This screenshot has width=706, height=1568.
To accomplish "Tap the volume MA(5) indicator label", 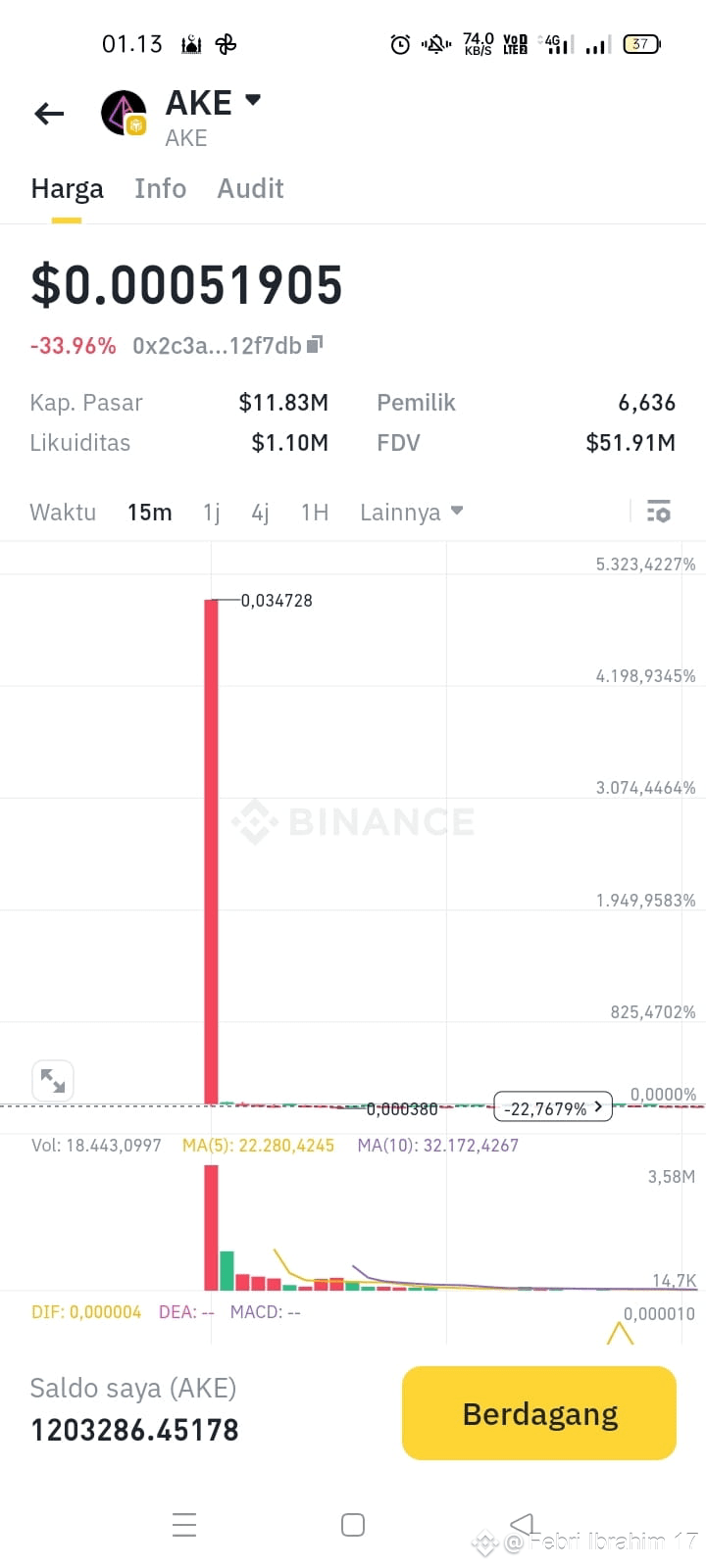I will 258,1145.
